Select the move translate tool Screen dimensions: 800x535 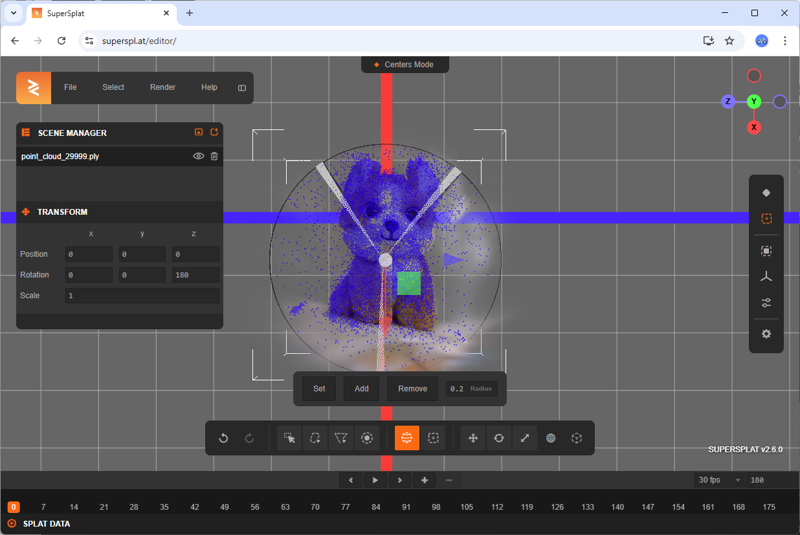pos(473,438)
